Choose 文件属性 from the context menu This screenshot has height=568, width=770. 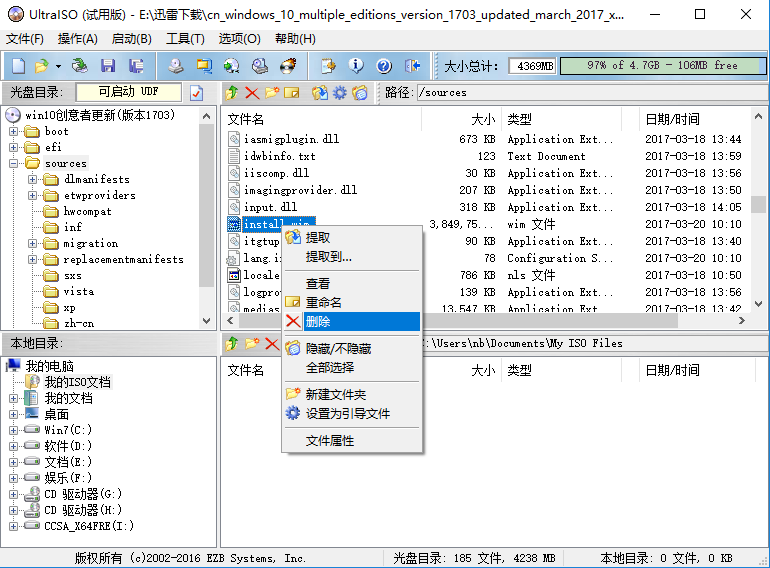click(x=352, y=441)
